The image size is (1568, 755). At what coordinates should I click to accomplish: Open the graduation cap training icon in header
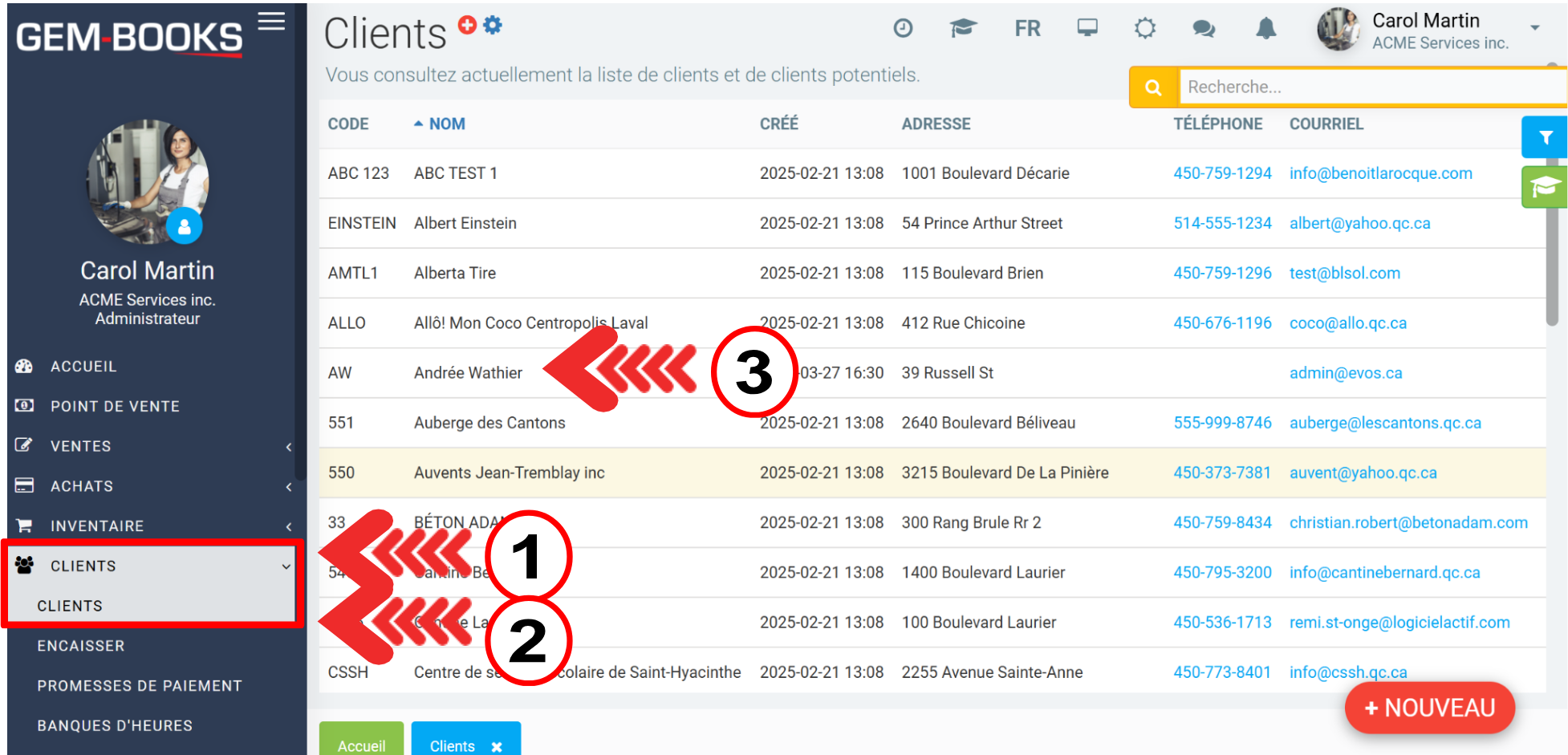962,29
